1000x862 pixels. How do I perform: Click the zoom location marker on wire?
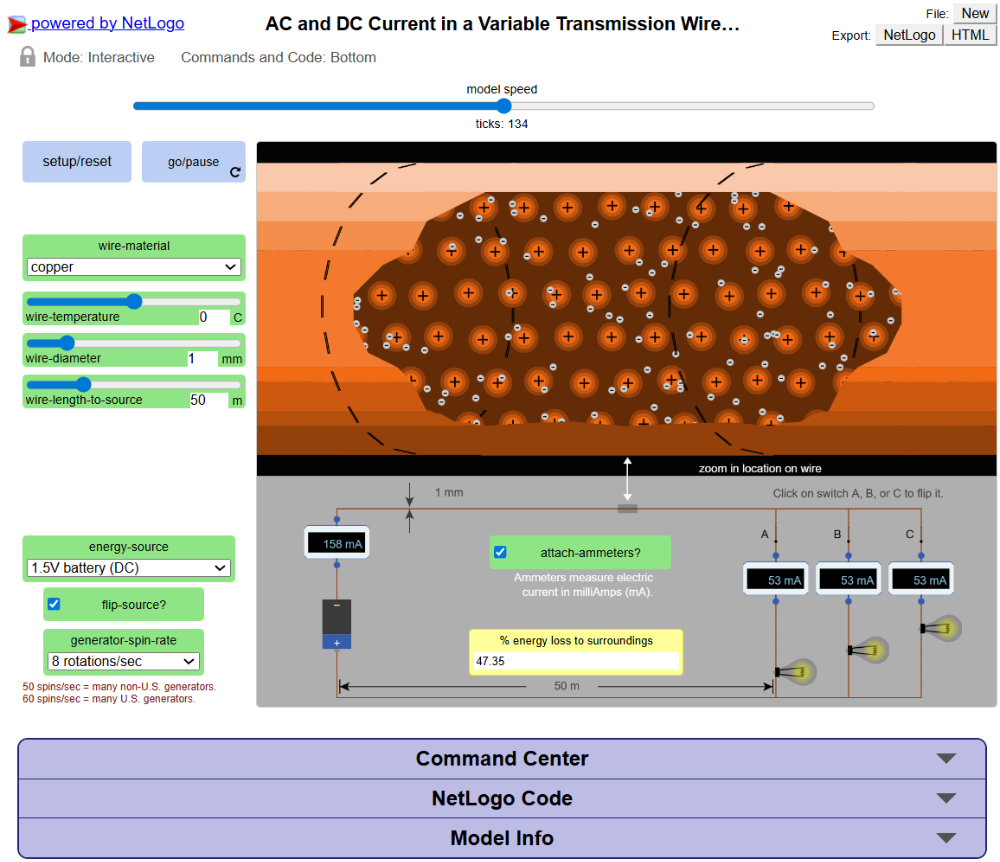(628, 508)
